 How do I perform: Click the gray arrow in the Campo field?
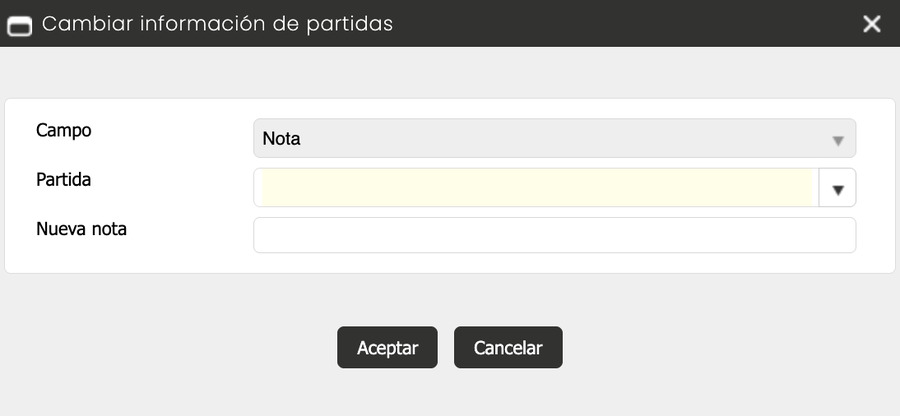838,140
